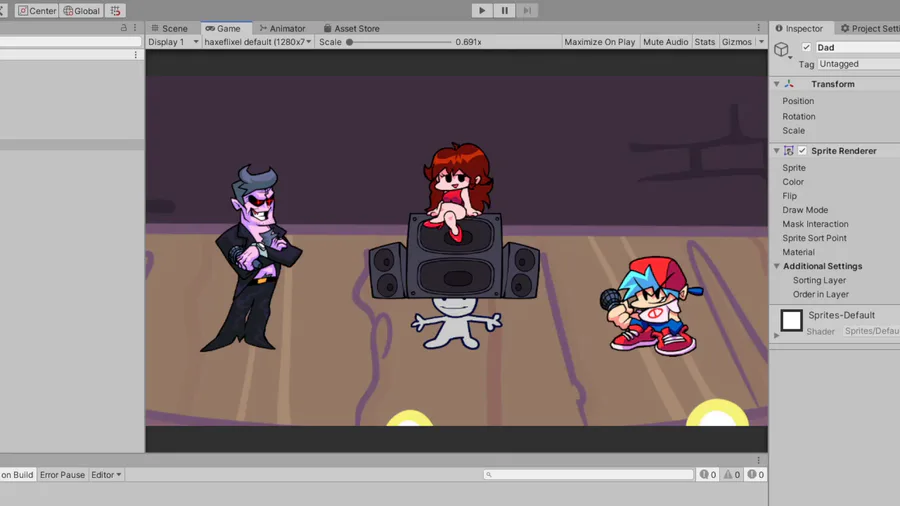
Task: Toggle Error Pause in Console
Action: 62,474
